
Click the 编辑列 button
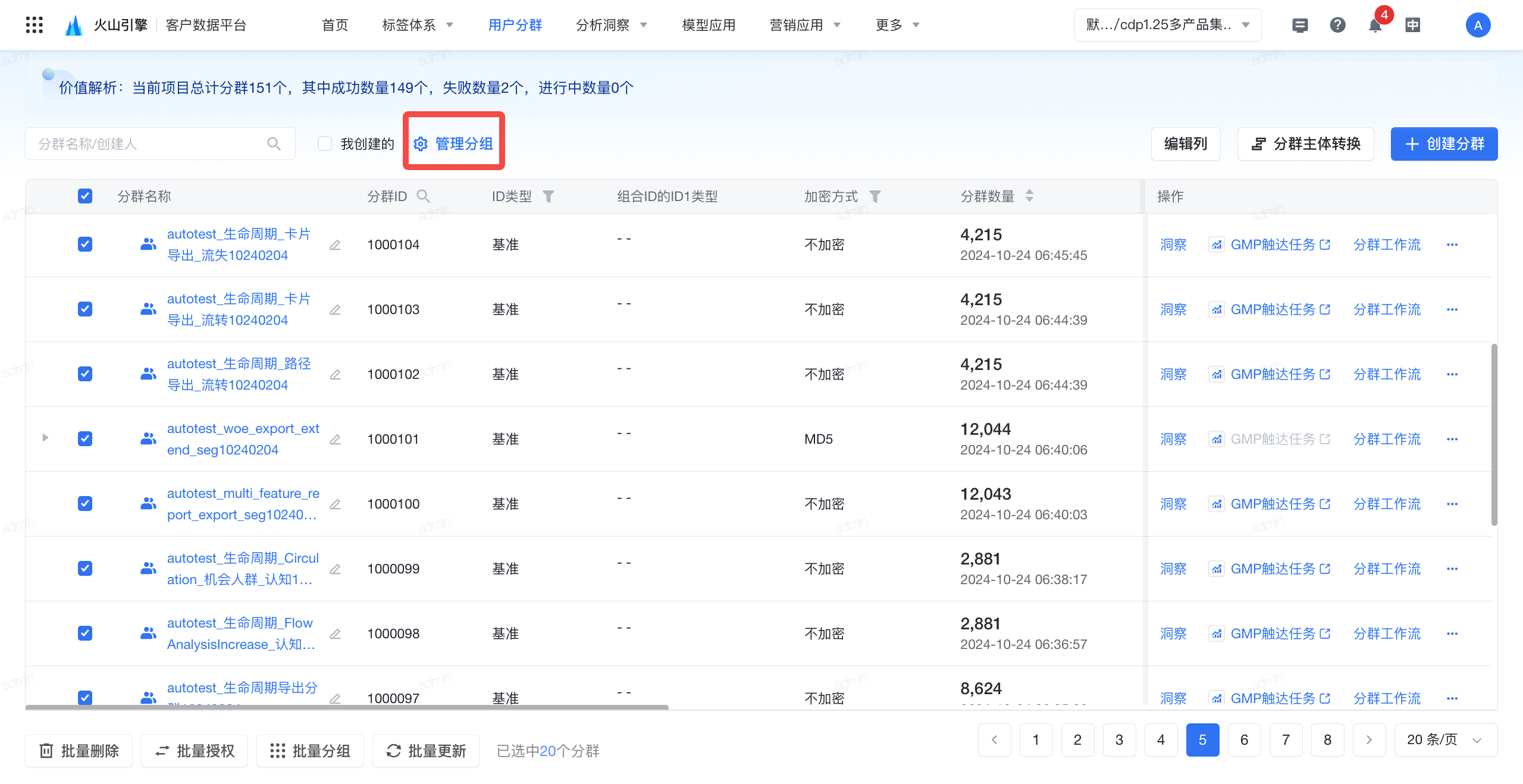click(x=1186, y=144)
